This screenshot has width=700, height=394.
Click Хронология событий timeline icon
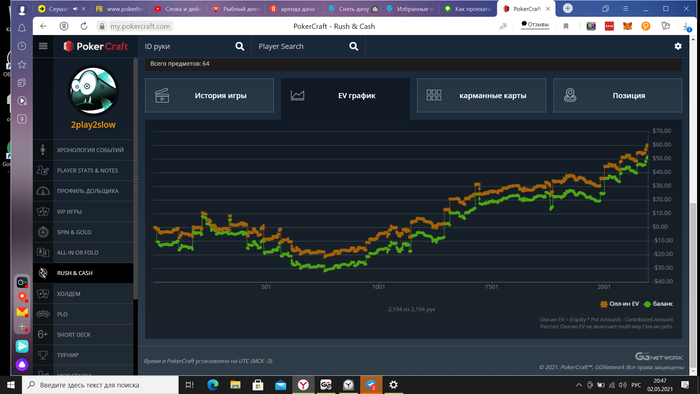pos(43,150)
